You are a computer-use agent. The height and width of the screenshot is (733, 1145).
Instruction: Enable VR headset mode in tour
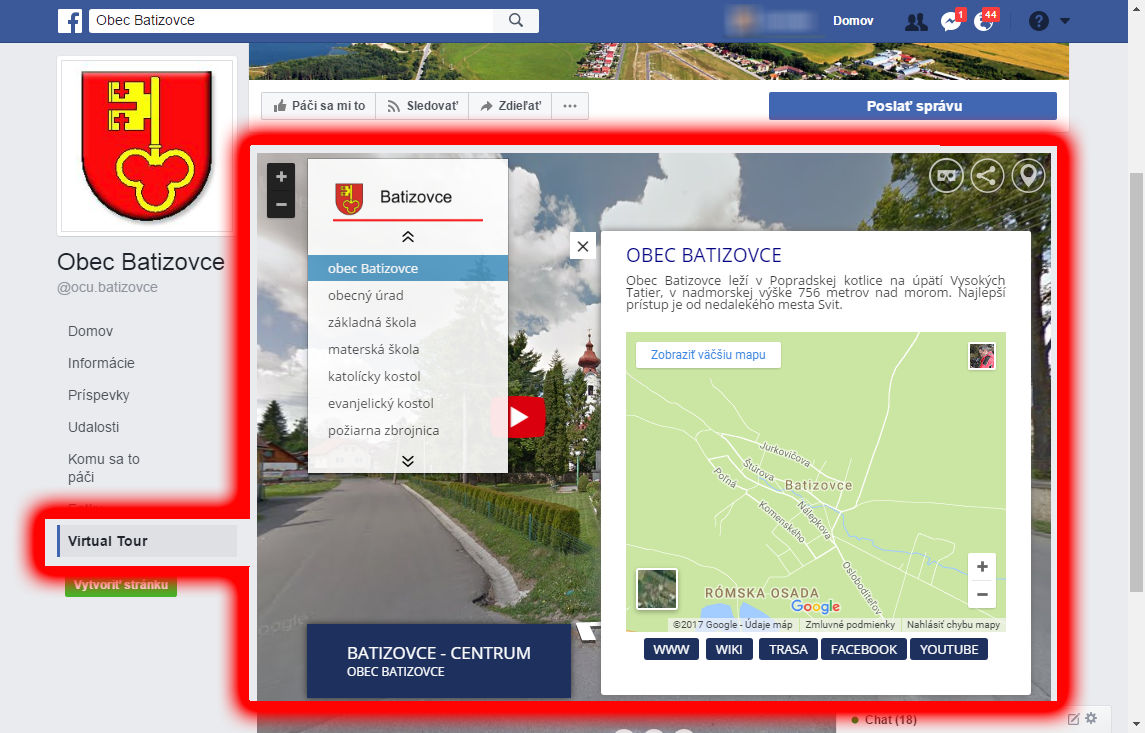(x=946, y=176)
